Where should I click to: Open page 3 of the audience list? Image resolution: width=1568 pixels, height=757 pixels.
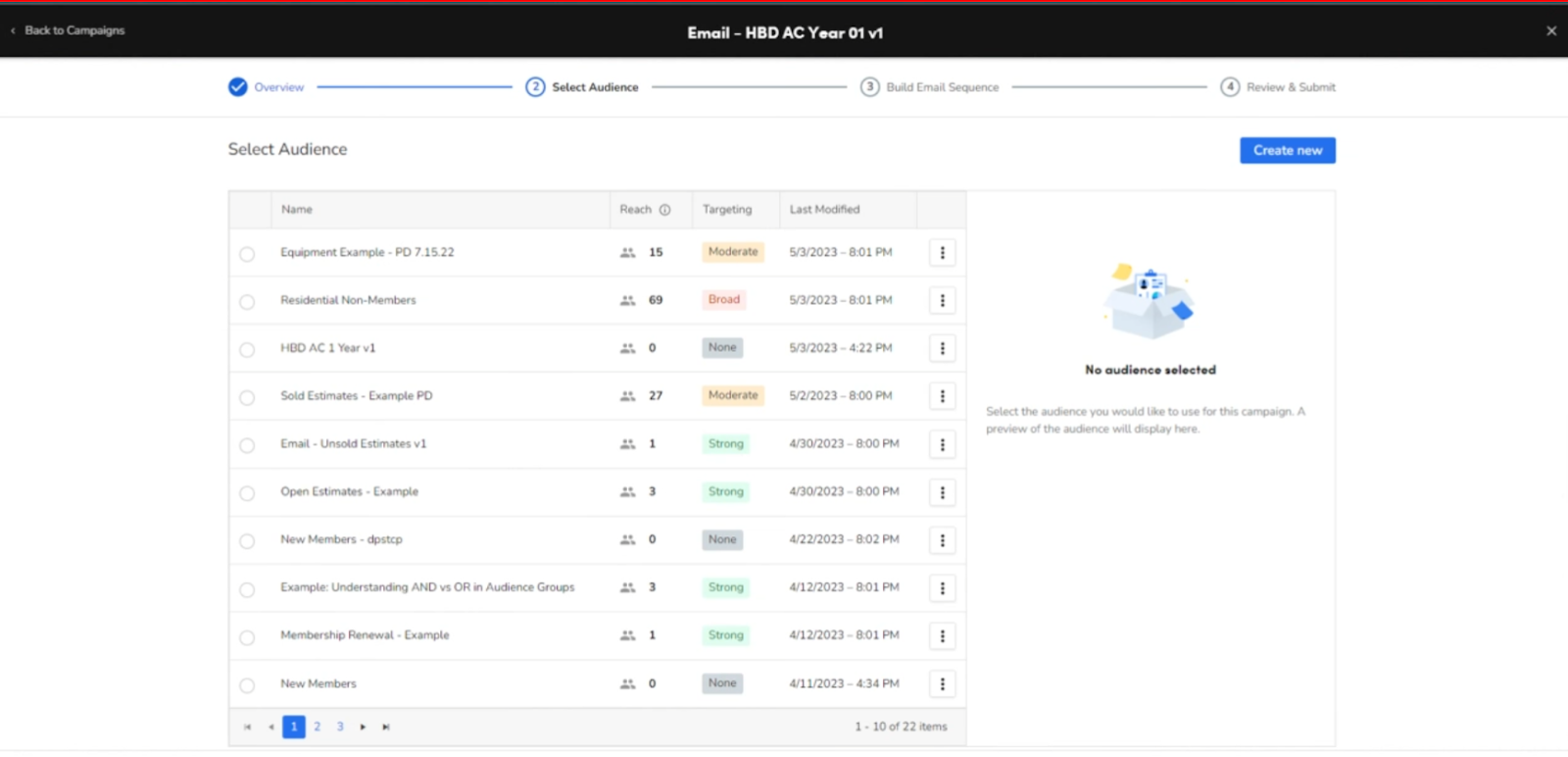[x=340, y=727]
